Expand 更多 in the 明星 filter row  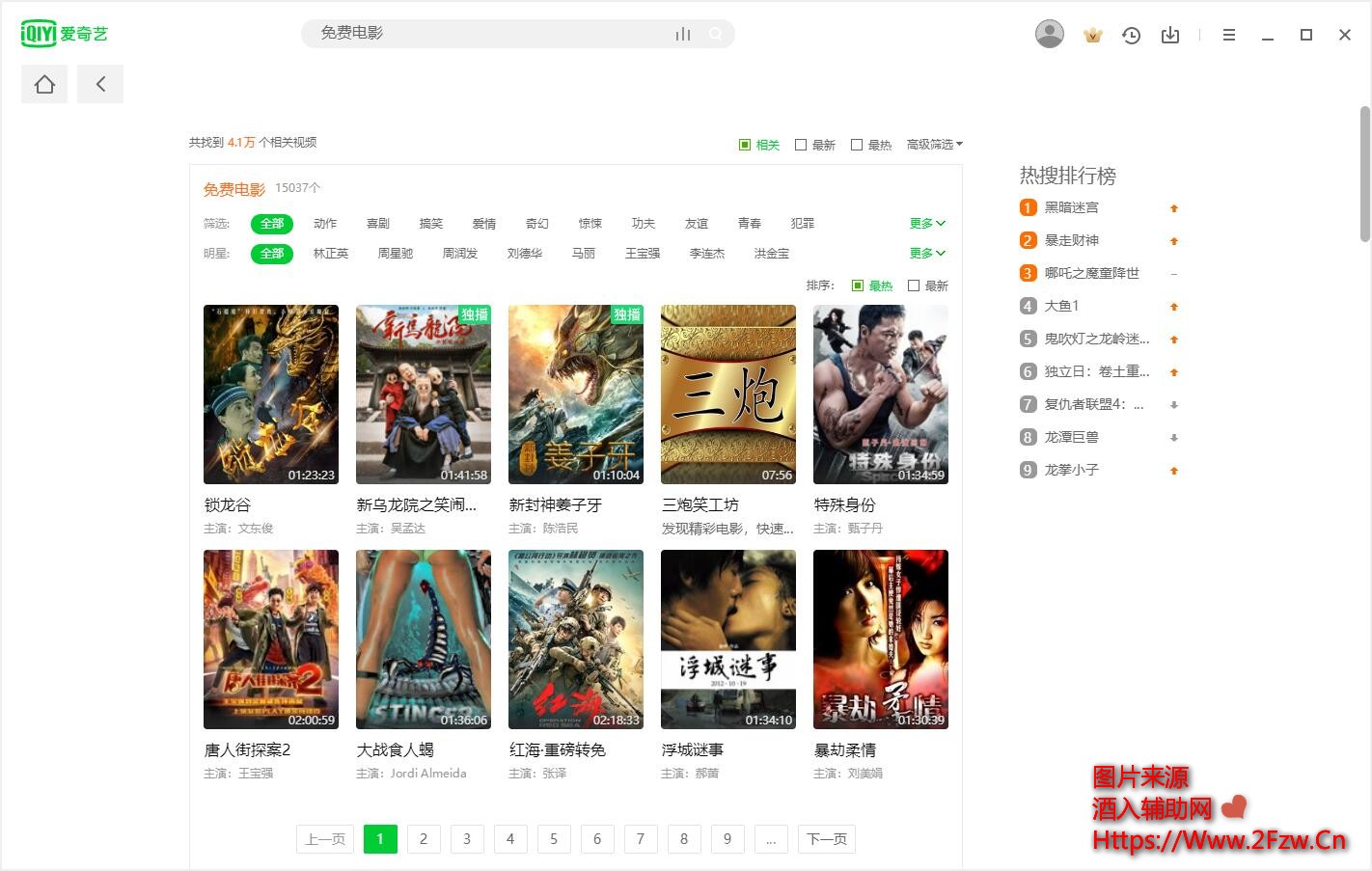[x=927, y=253]
